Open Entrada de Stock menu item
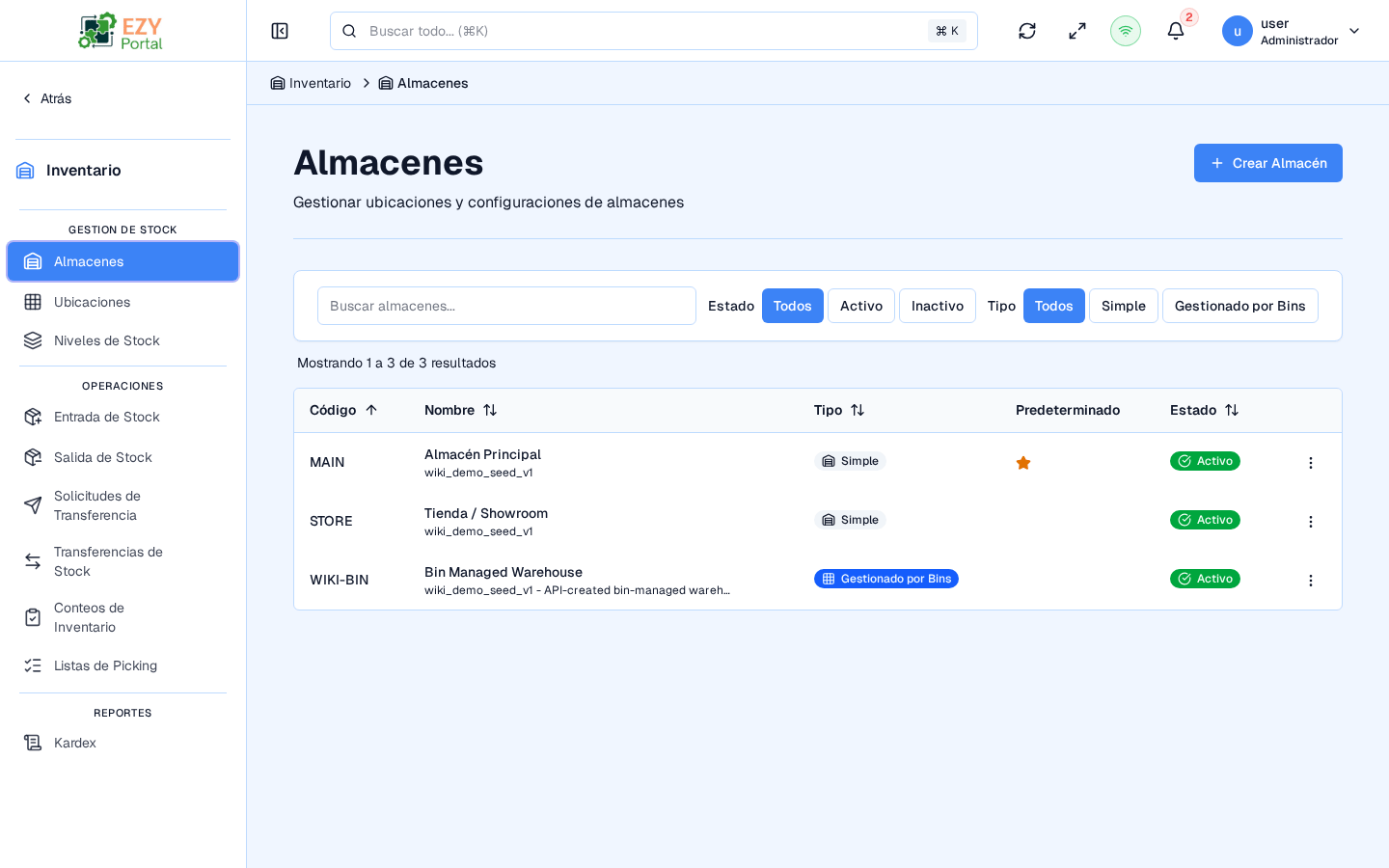 (123, 417)
